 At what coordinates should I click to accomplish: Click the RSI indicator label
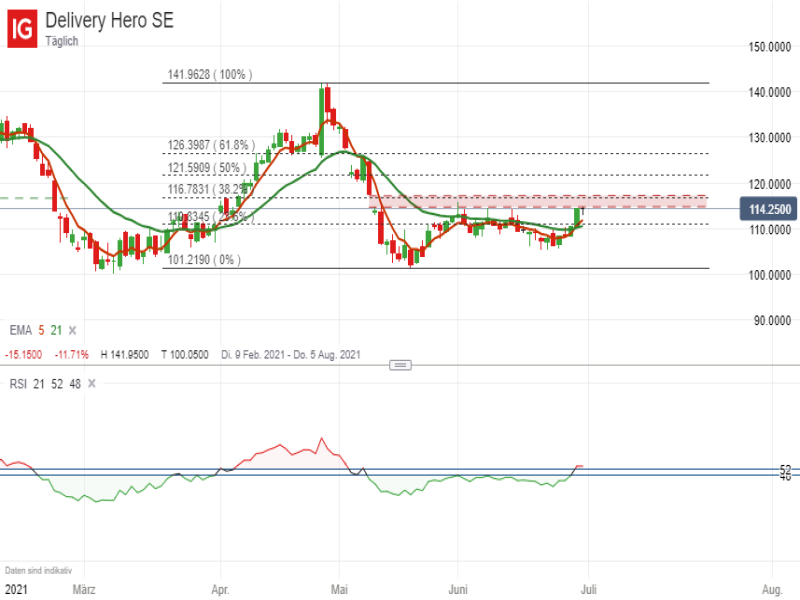tap(18, 384)
